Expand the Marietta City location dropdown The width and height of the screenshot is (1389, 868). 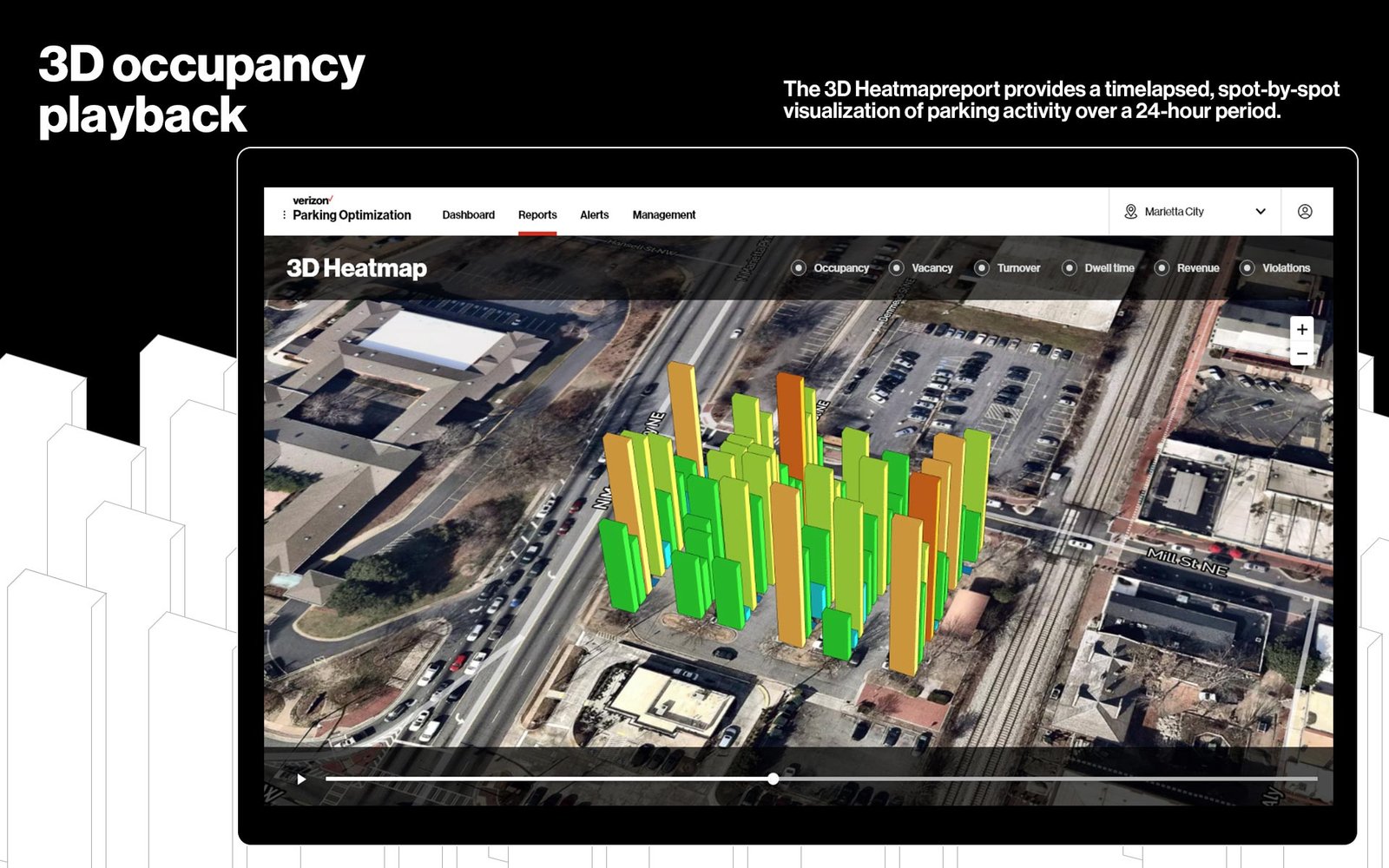point(1195,212)
